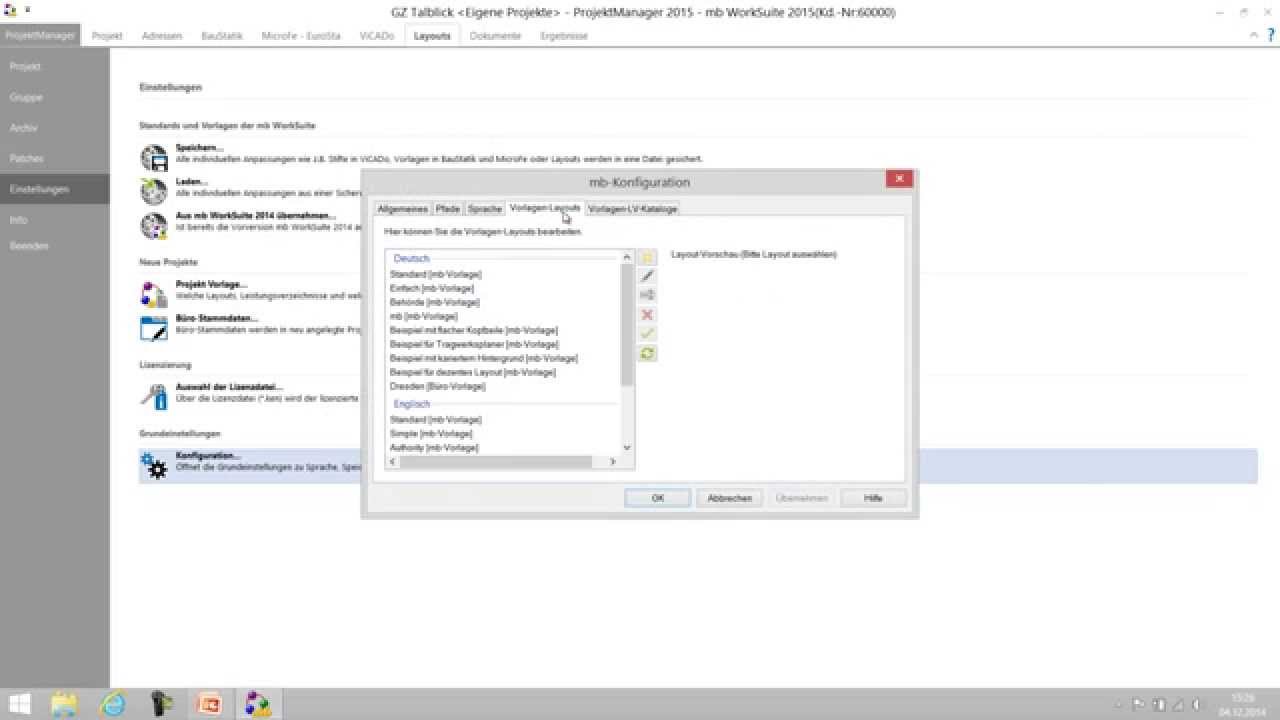Viewport: 1280px width, 720px height.
Task: Click layout list scroll-up arrow
Action: tap(627, 257)
